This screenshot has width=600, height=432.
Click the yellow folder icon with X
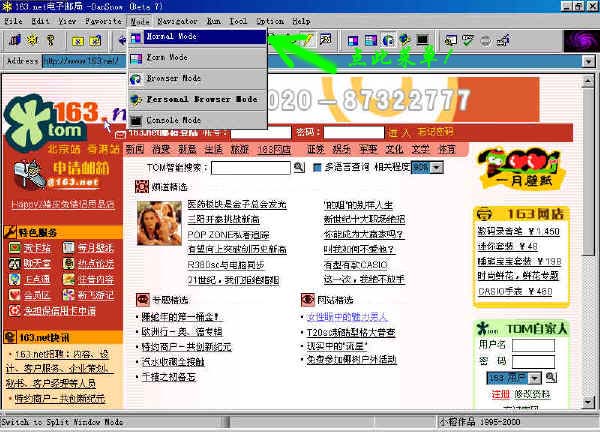[78, 40]
